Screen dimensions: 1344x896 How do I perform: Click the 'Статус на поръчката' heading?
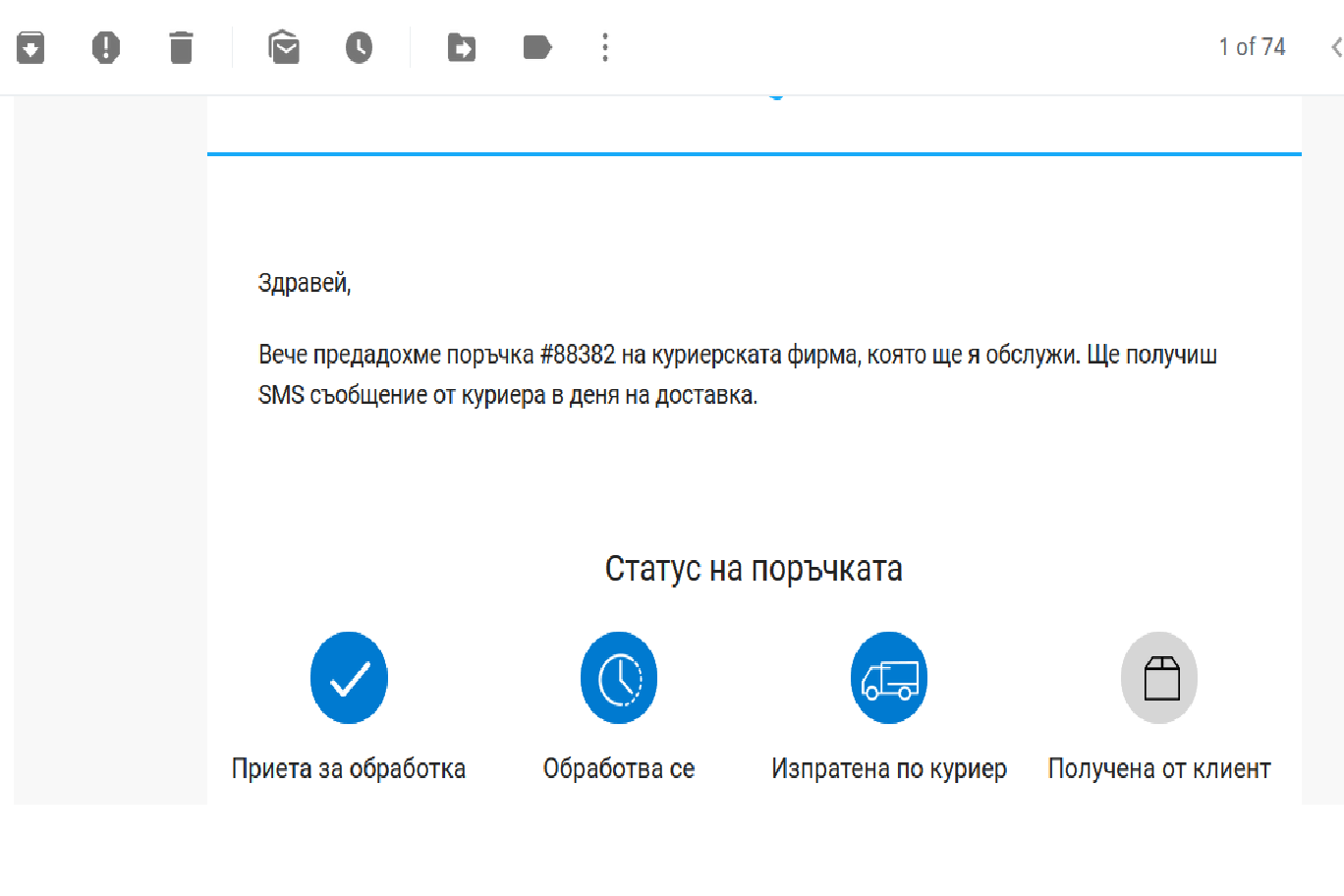[x=754, y=569]
